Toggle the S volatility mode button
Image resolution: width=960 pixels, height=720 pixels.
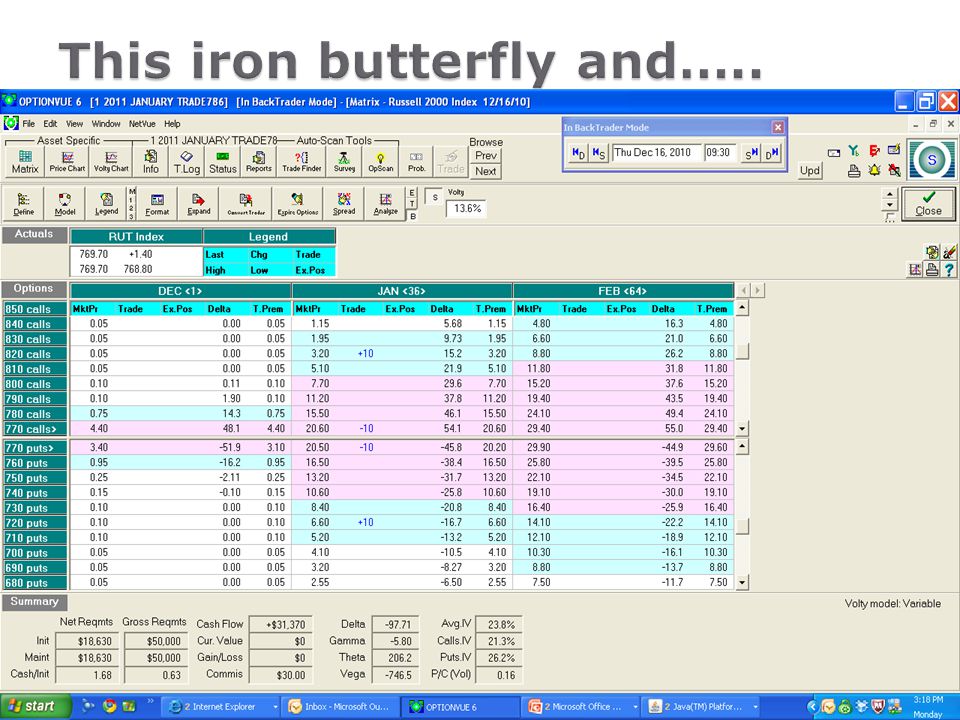(434, 197)
